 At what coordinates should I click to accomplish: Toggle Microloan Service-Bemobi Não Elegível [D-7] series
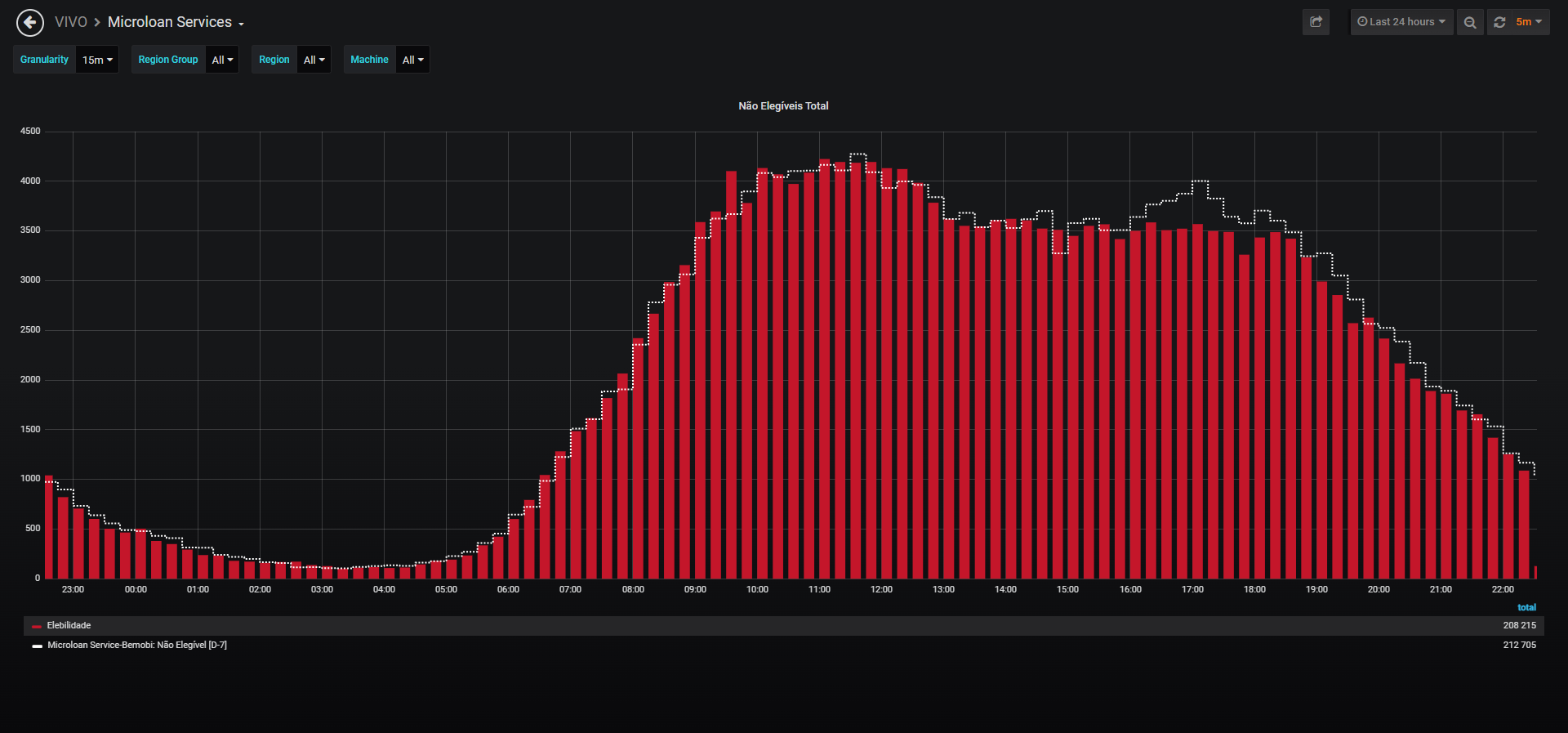pos(137,645)
